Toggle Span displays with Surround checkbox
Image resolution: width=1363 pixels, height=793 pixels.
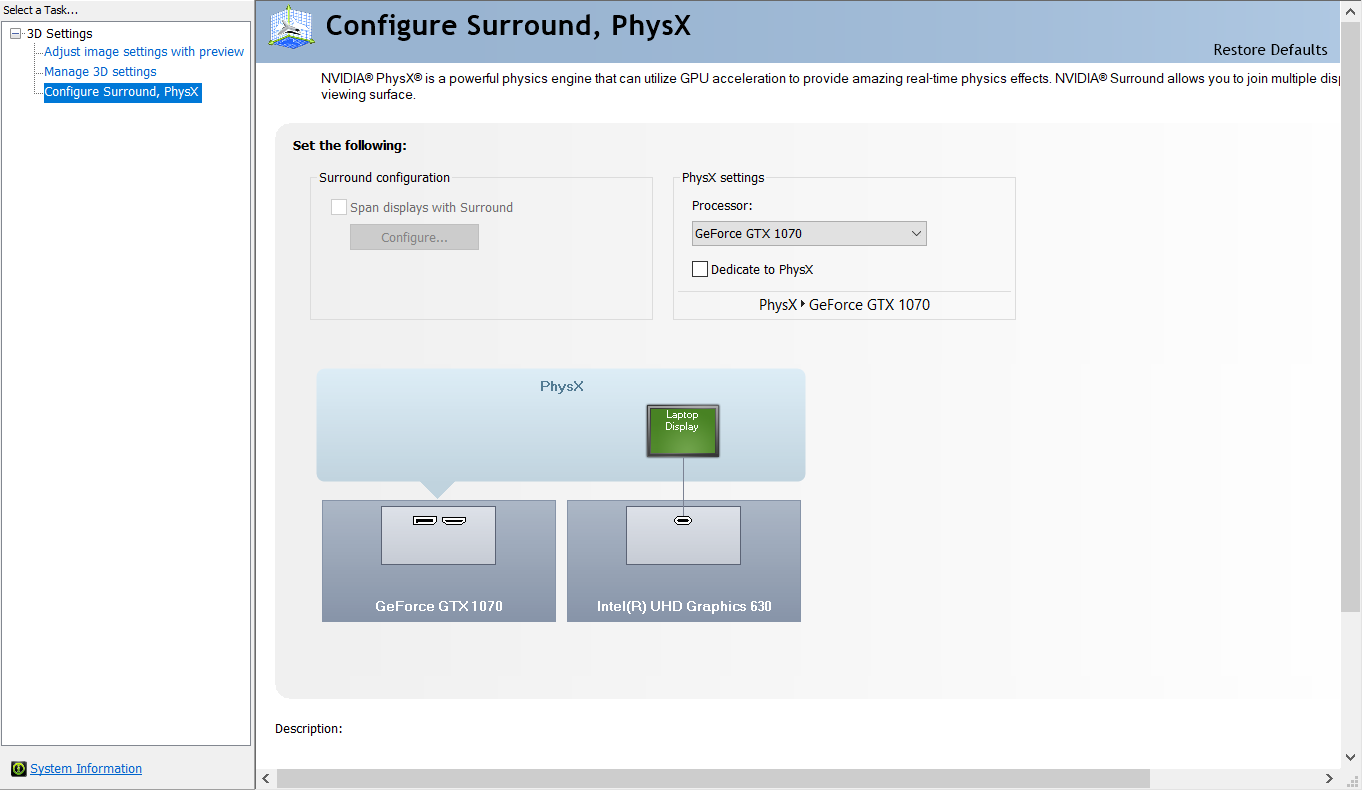pyautogui.click(x=339, y=208)
